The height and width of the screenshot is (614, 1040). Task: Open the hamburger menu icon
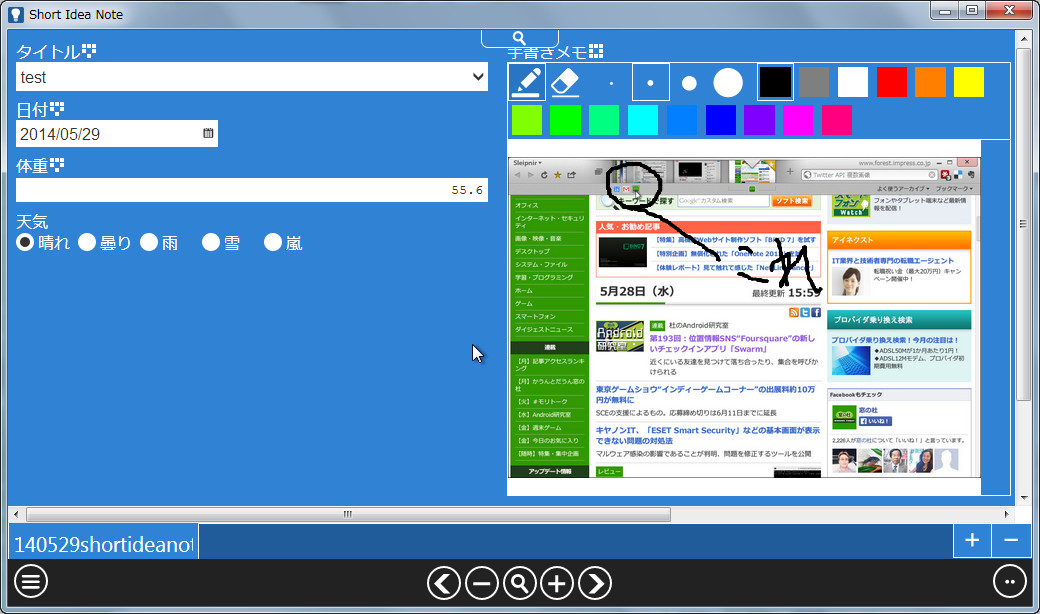pyautogui.click(x=31, y=582)
